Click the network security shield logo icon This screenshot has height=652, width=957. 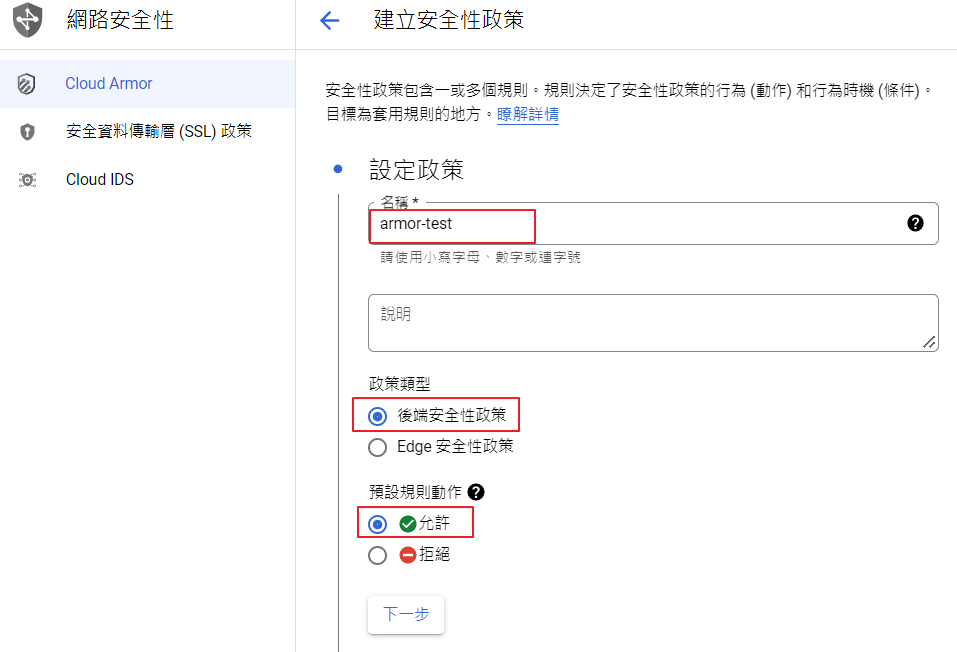click(28, 19)
